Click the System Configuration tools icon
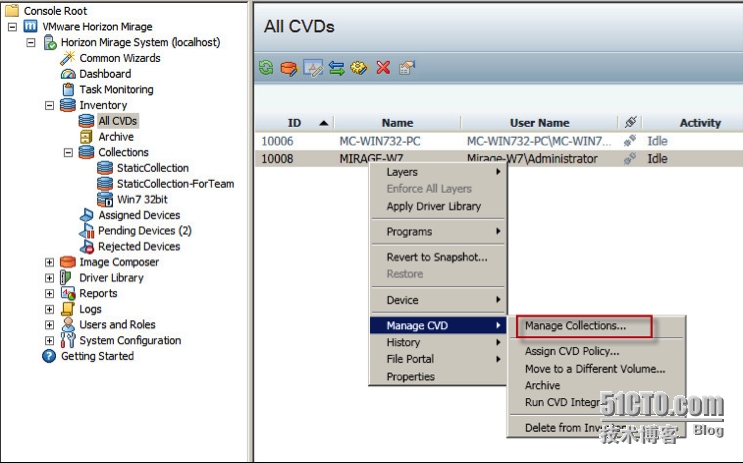This screenshot has height=463, width=743. click(68, 340)
